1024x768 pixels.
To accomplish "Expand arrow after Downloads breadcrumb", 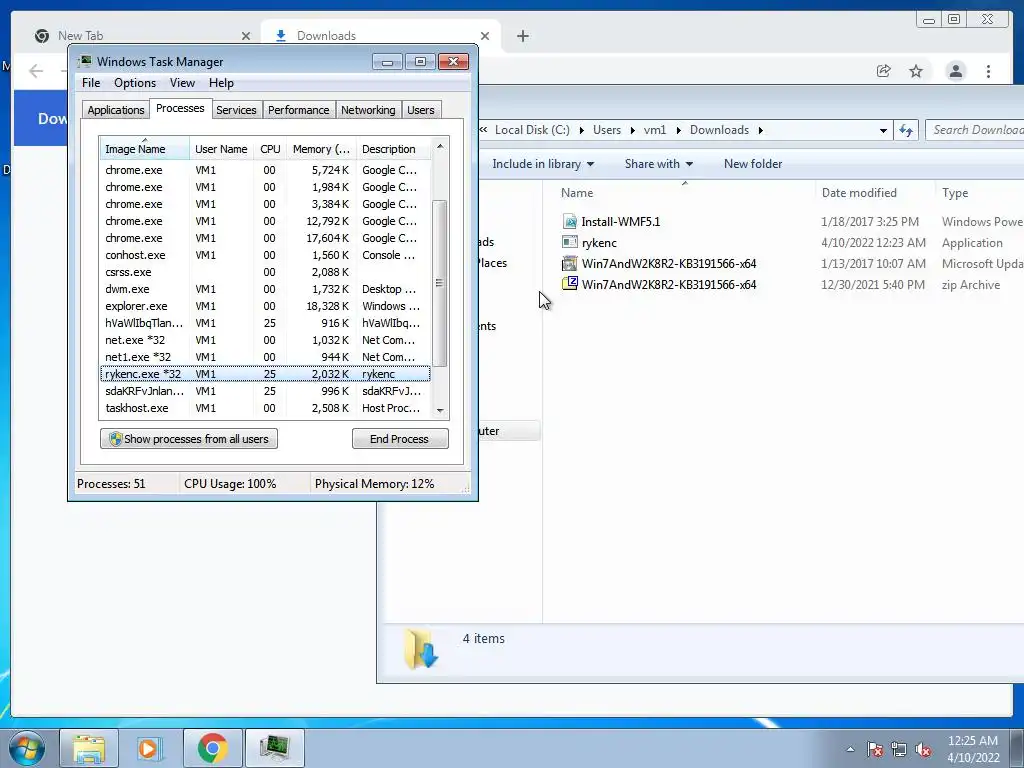I will [x=760, y=130].
